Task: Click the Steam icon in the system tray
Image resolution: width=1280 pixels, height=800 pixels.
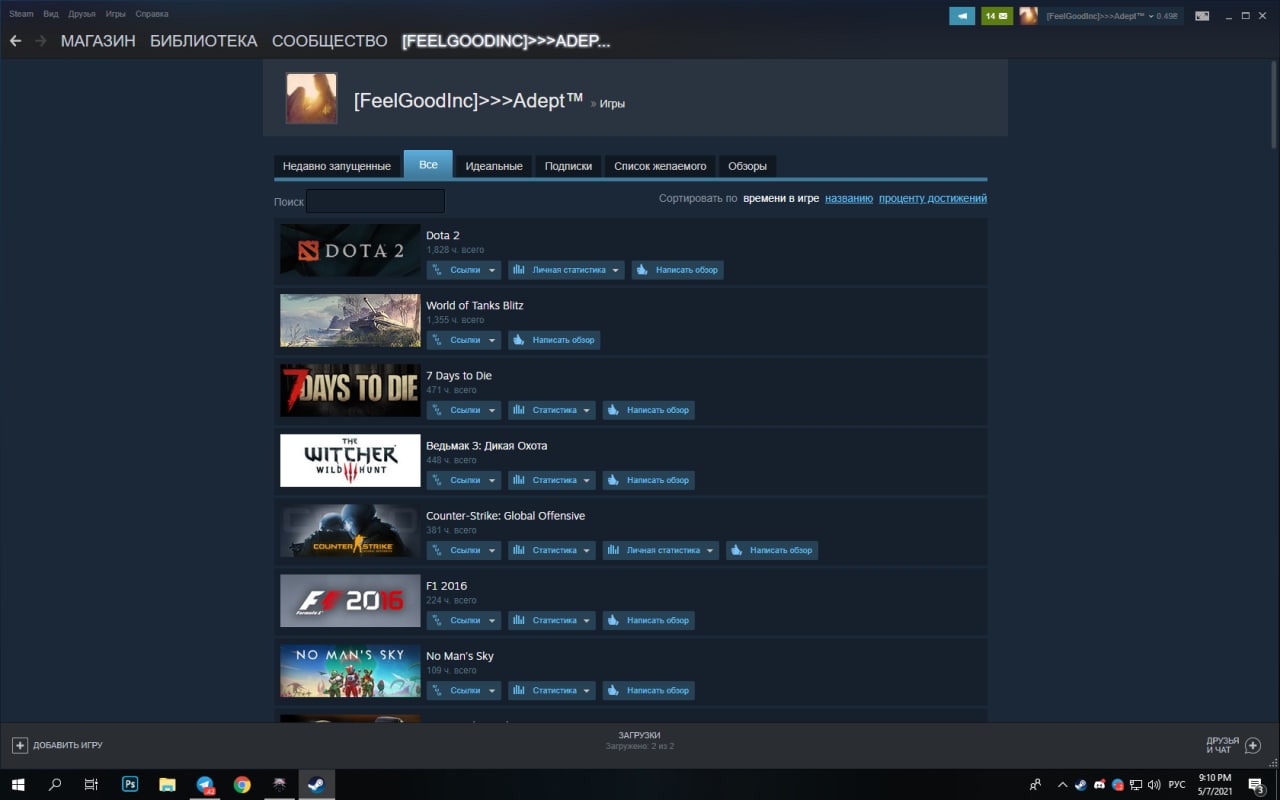Action: (x=1080, y=785)
